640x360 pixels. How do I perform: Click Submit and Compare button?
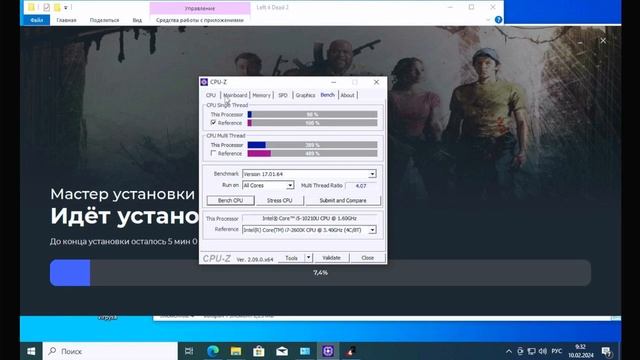(x=343, y=200)
